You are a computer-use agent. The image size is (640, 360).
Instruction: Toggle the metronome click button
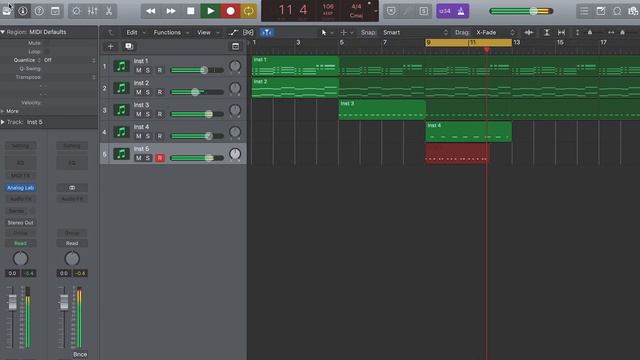coord(461,11)
